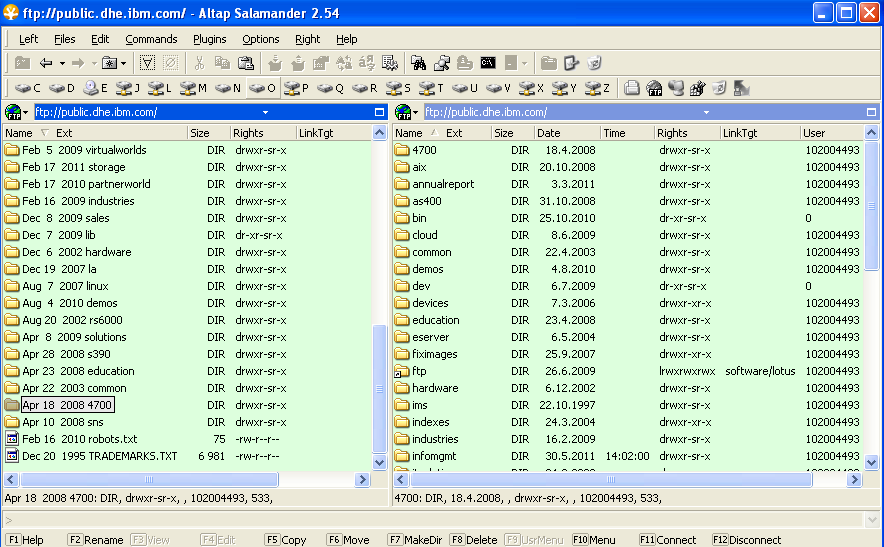Open the Plugins menu
Screen dimensions: 884x547
point(210,39)
